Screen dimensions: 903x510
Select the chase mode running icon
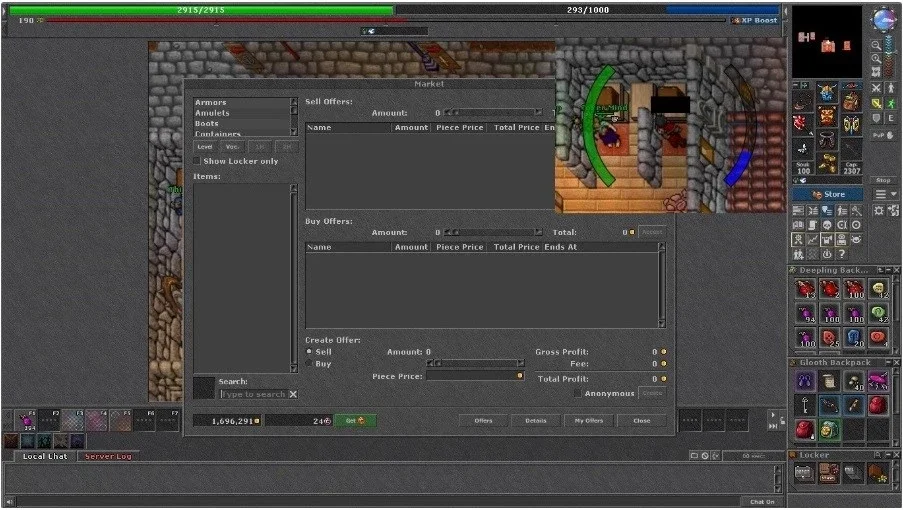pos(891,104)
